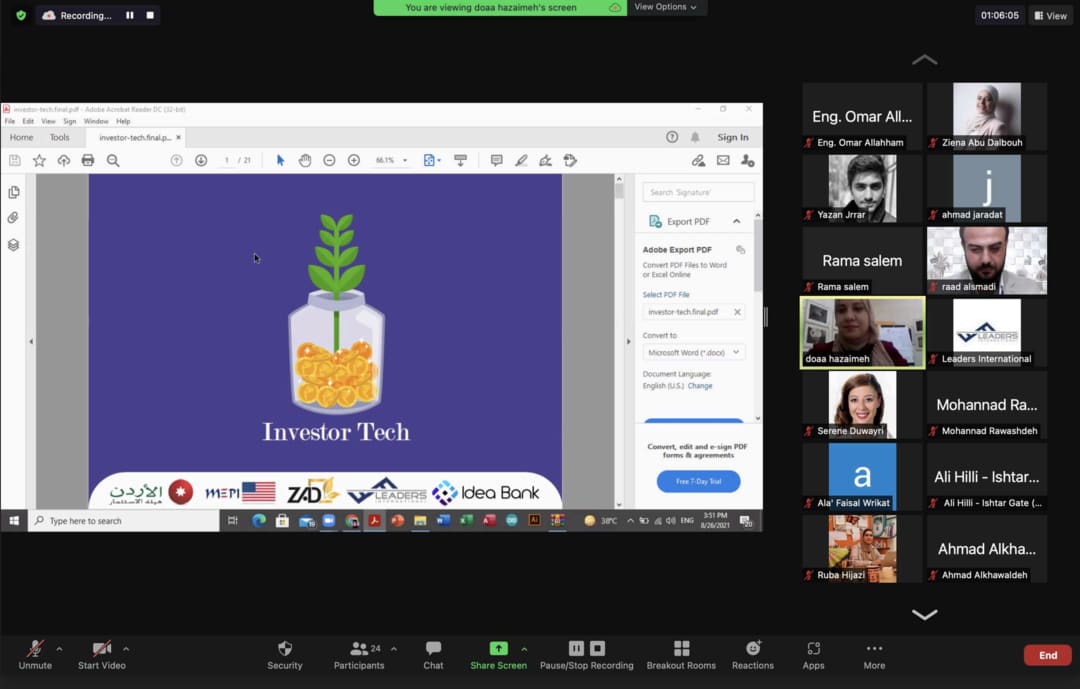
Task: Click the Print icon in Acrobat toolbar
Action: point(87,161)
